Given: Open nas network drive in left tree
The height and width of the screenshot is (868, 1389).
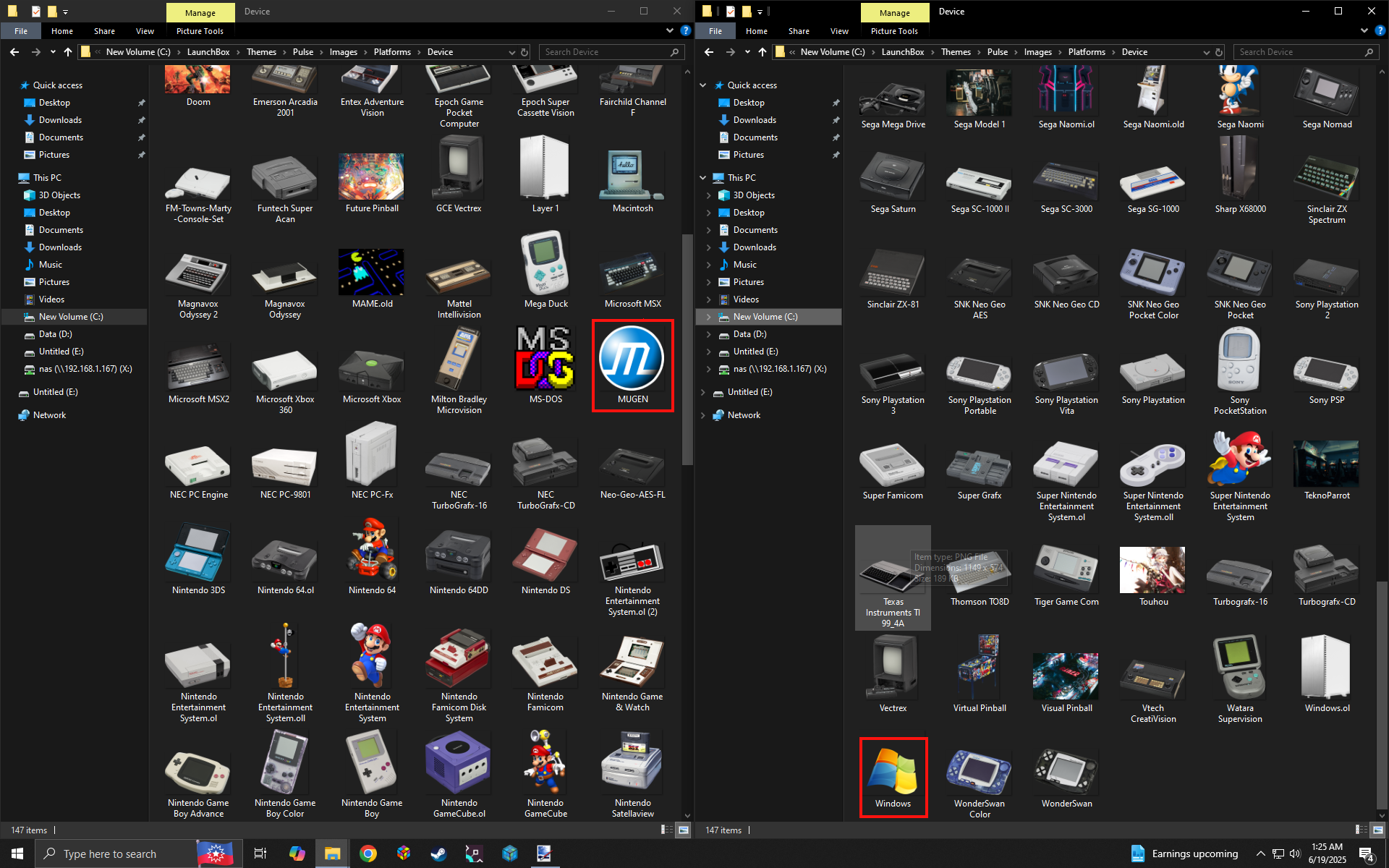Looking at the screenshot, I should pos(85,369).
